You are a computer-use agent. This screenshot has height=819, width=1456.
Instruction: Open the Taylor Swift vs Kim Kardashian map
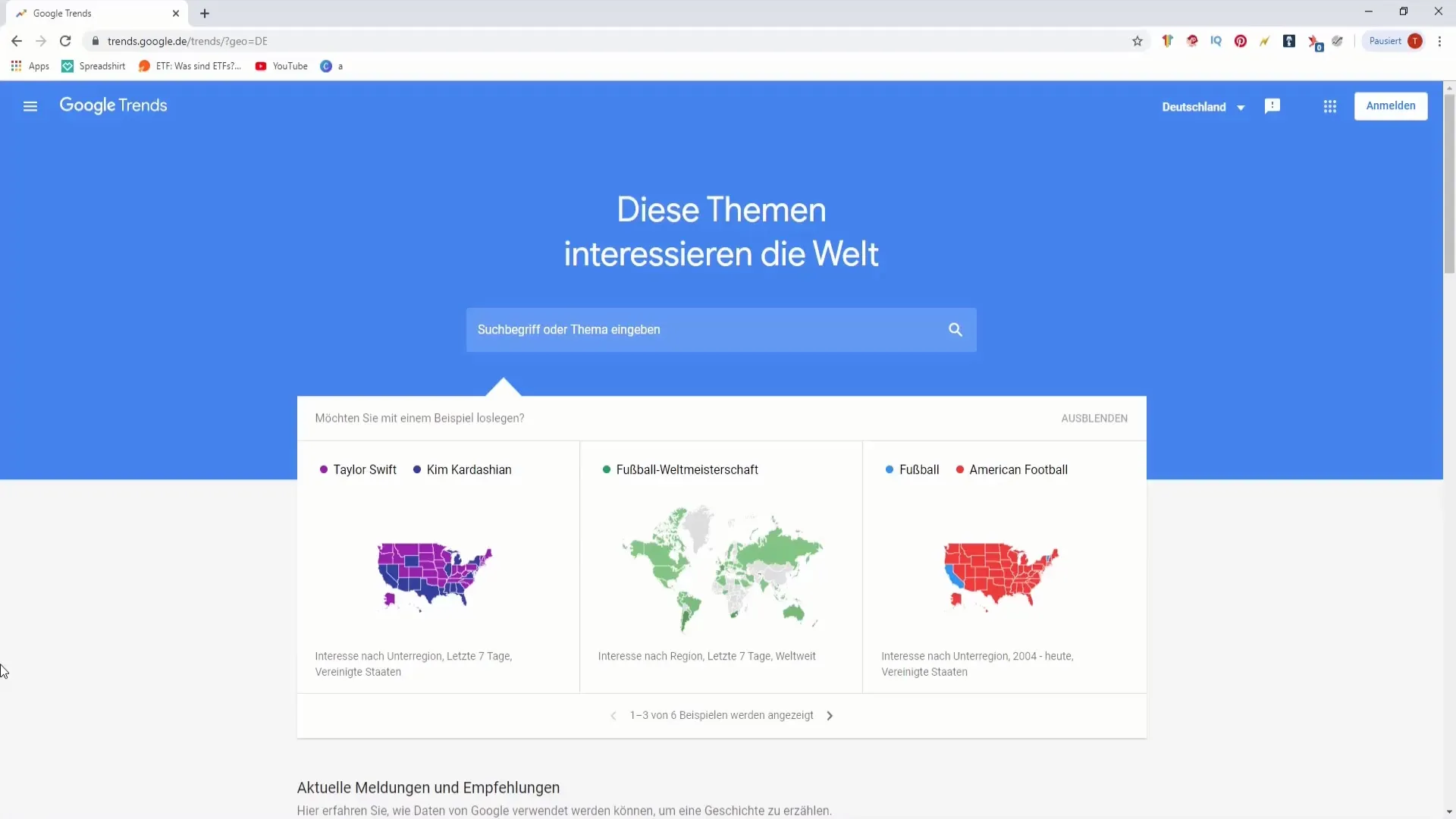[x=435, y=577]
